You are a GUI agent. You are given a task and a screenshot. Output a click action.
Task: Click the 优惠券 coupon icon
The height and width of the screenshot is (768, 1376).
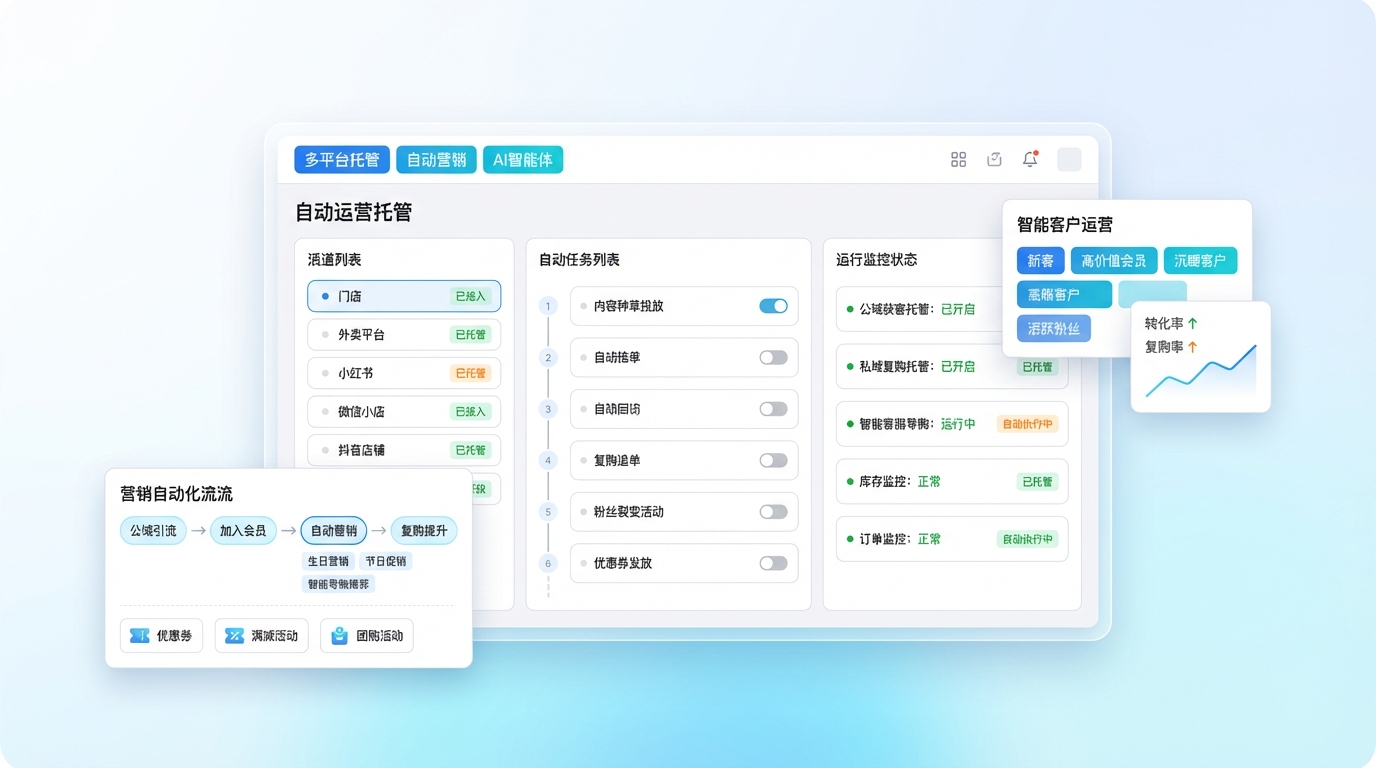139,636
